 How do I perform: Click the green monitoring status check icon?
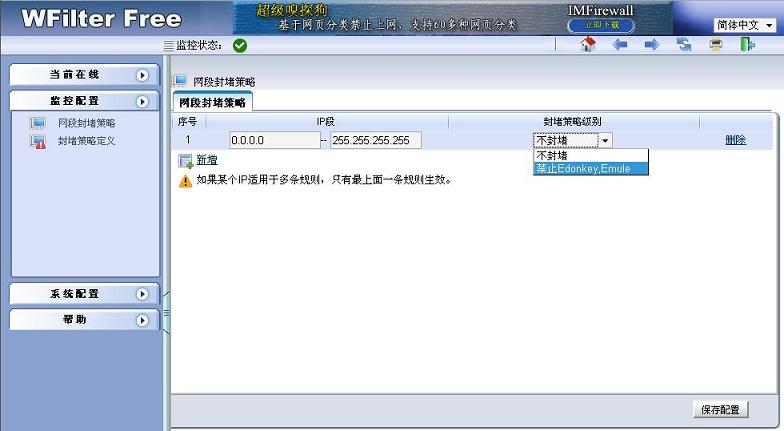coord(240,46)
